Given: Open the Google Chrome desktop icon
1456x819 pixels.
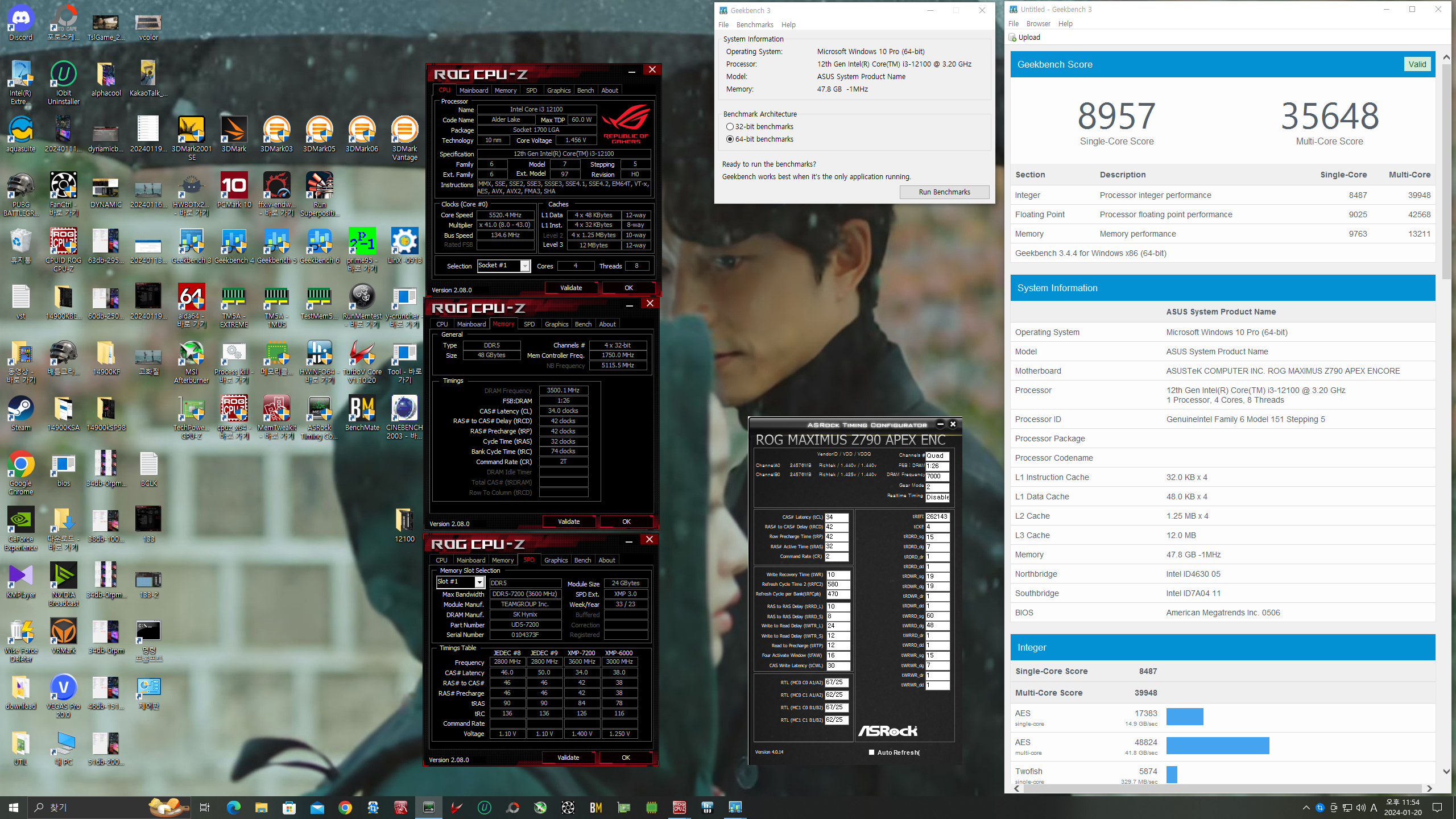Looking at the screenshot, I should pos(20,473).
